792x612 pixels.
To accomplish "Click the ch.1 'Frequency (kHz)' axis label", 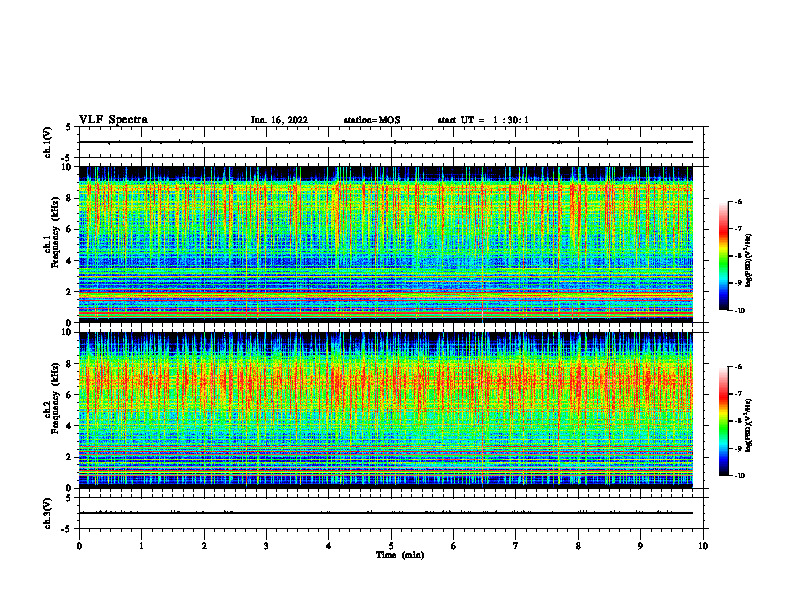I will point(55,233).
